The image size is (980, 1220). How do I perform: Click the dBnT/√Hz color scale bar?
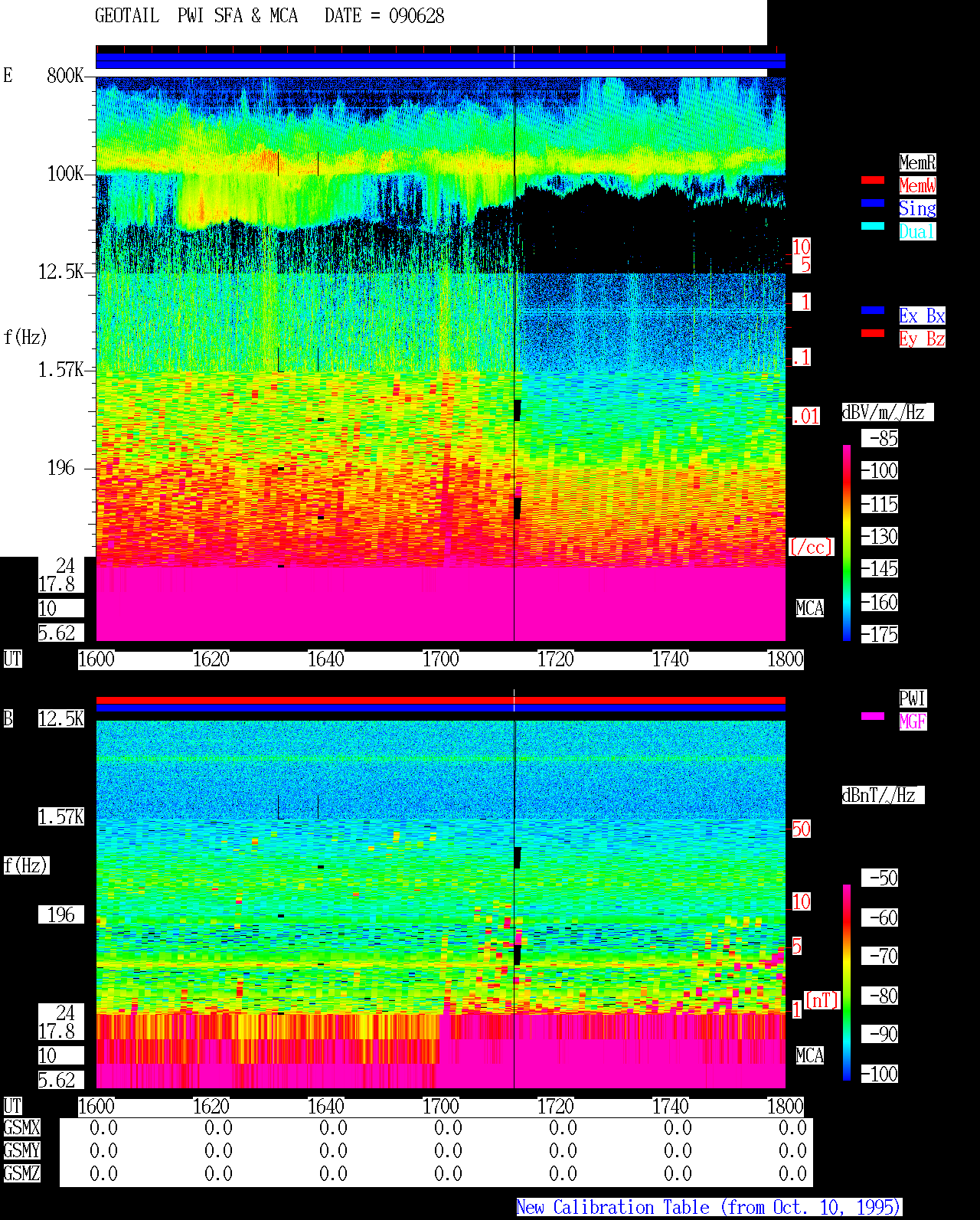tap(847, 983)
